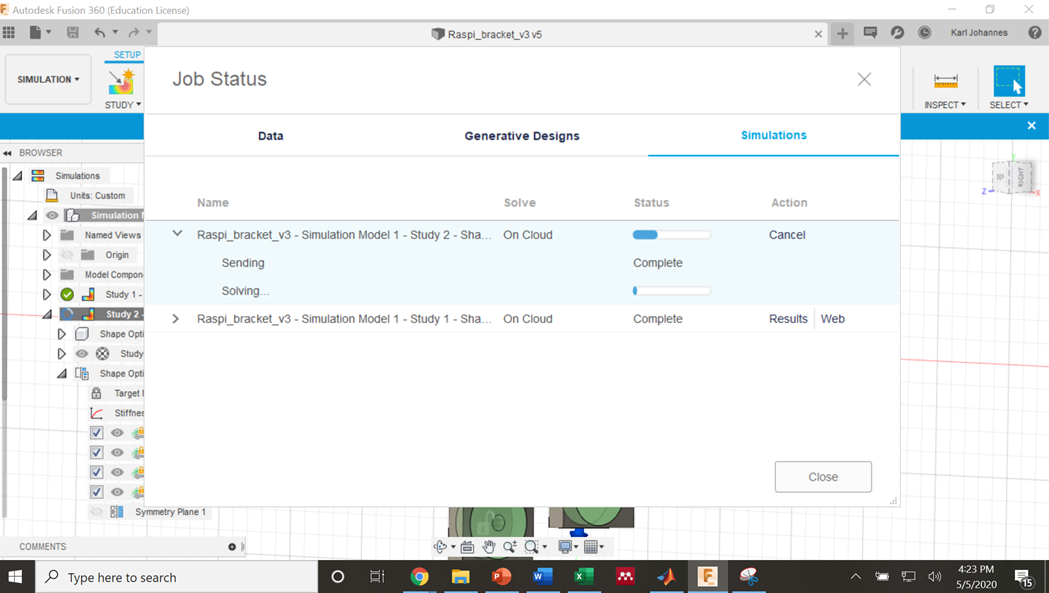Open the Study tool icon

click(122, 82)
